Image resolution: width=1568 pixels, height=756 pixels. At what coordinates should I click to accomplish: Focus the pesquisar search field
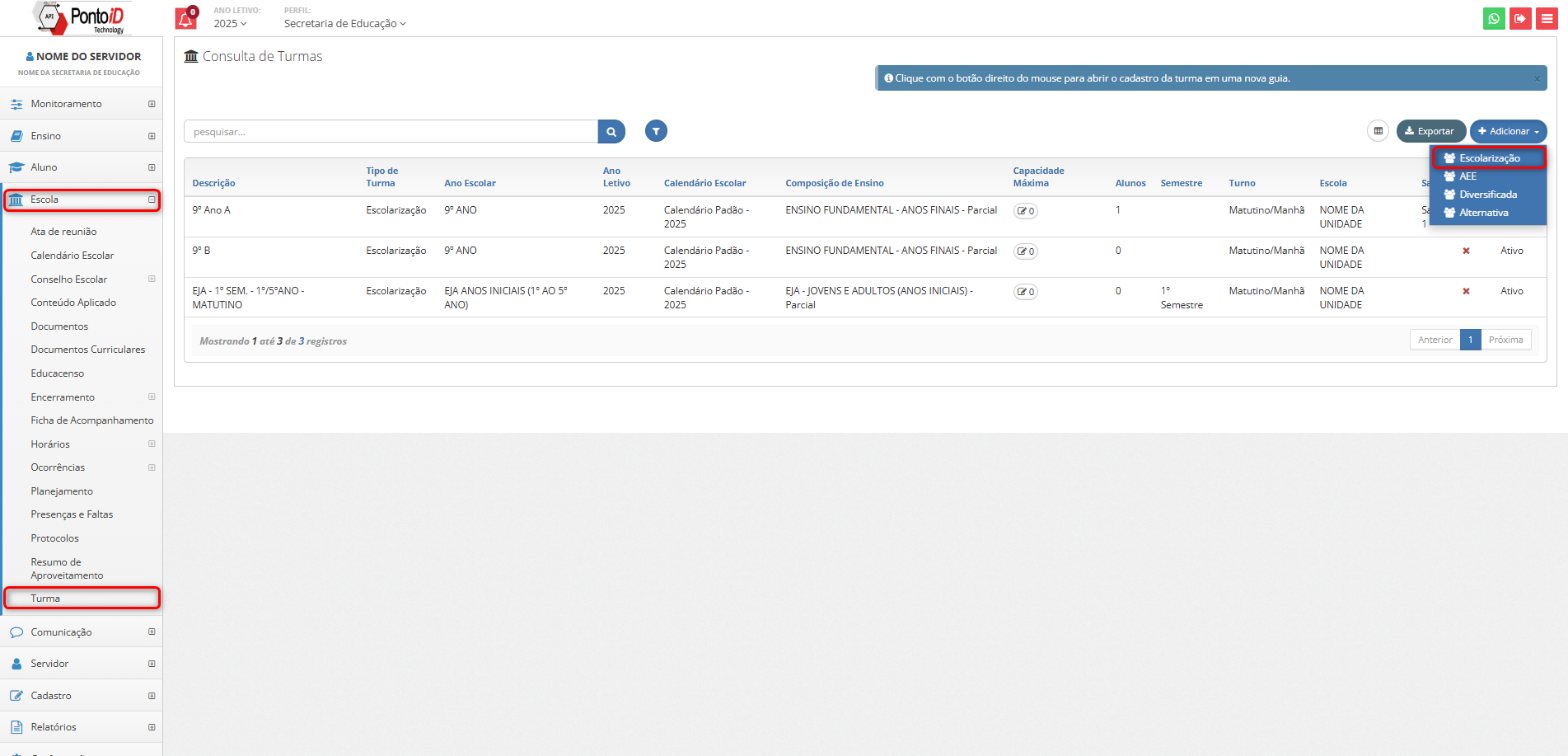pos(391,131)
